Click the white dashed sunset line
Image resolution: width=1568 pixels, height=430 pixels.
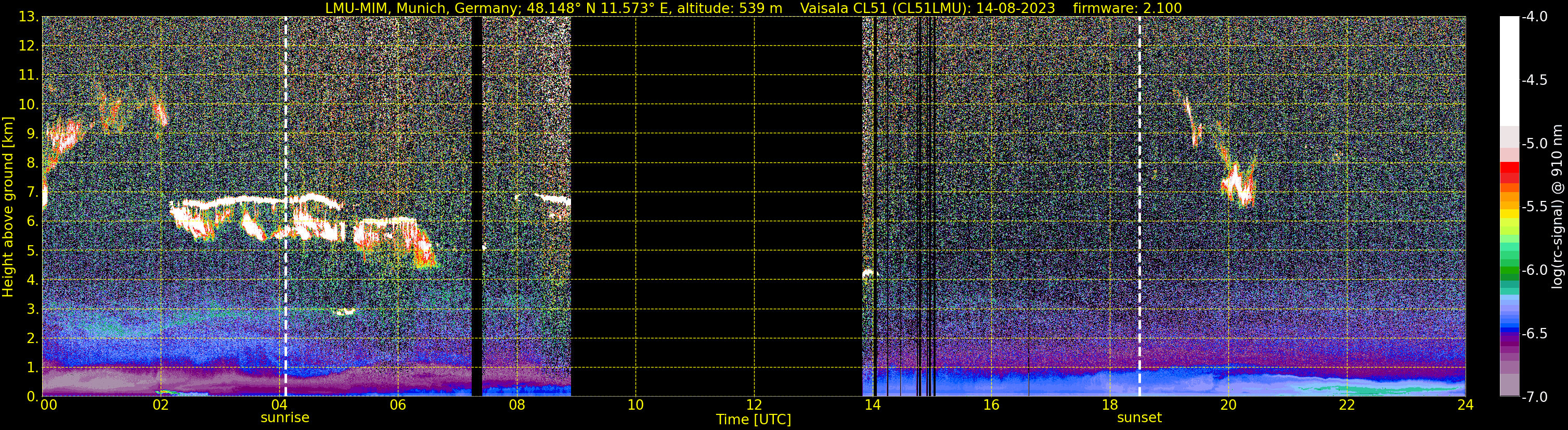tap(1139, 207)
